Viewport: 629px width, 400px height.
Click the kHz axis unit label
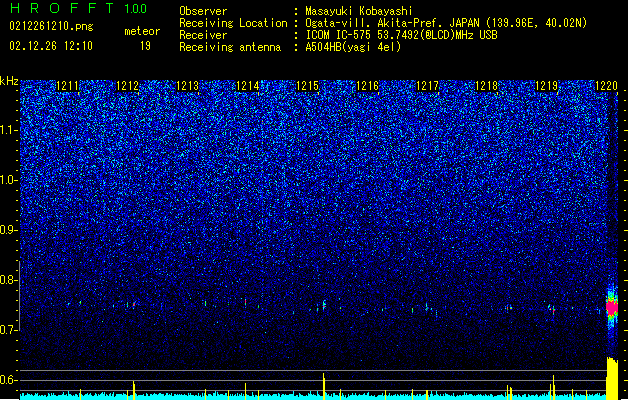[x=9, y=81]
